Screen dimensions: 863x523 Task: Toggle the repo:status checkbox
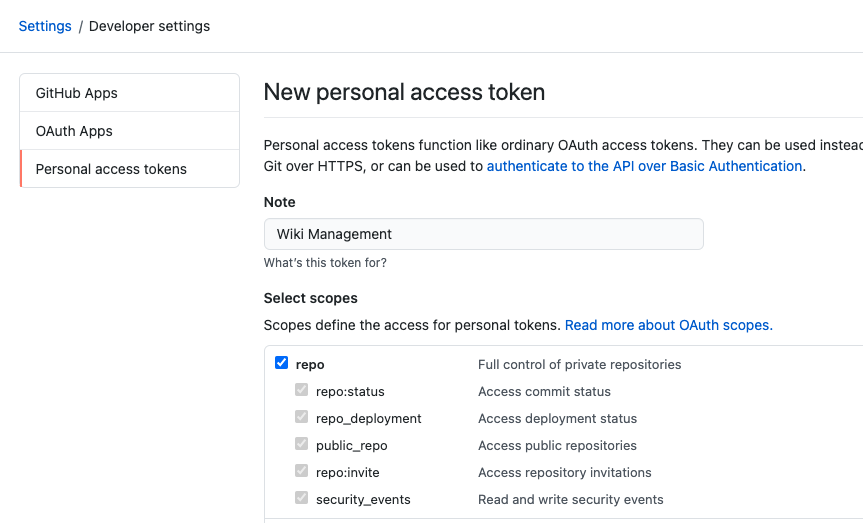(x=301, y=391)
